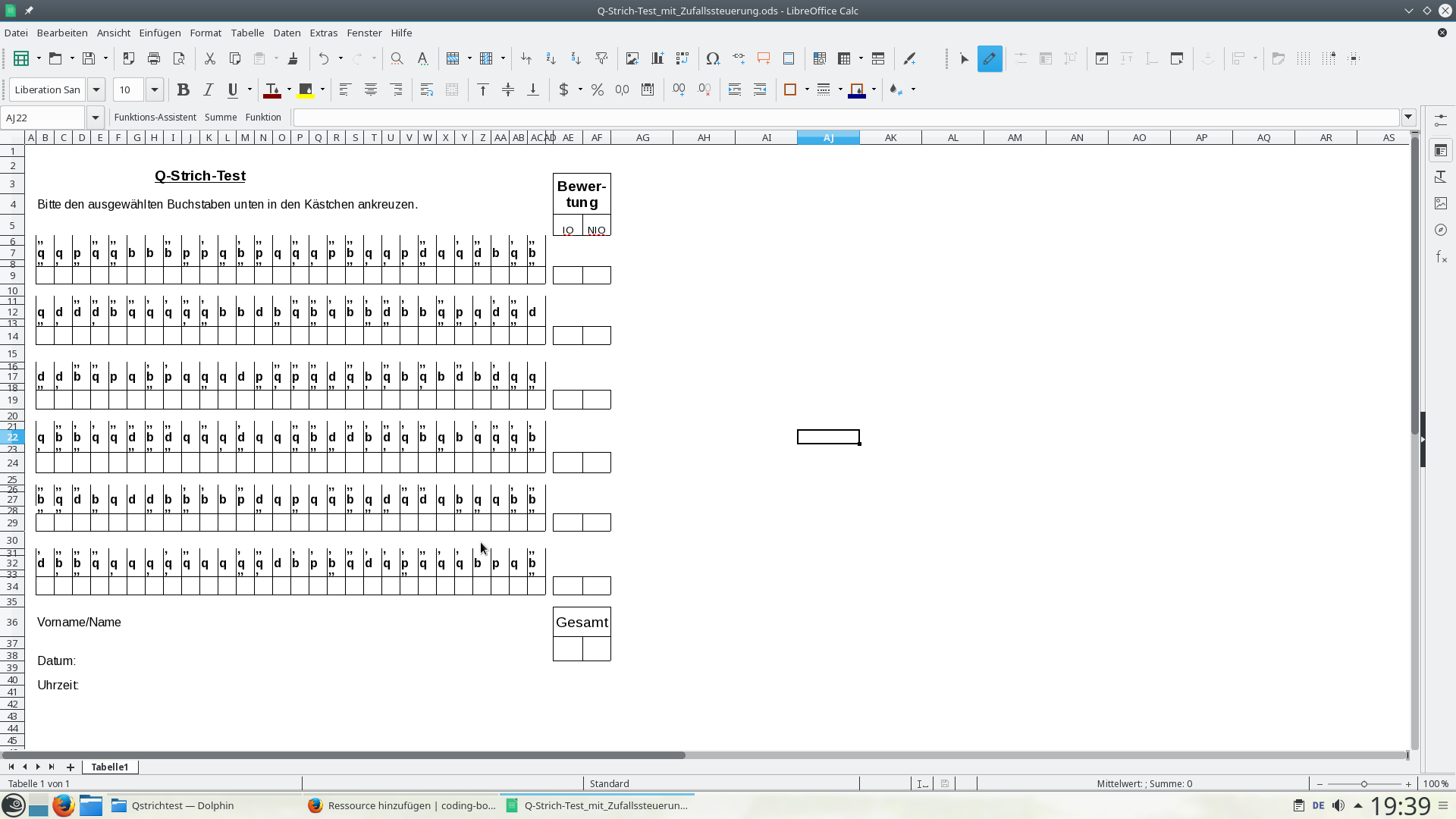Image resolution: width=1456 pixels, height=819 pixels.
Task: Increase indent icon in formatting bar
Action: coord(735,89)
